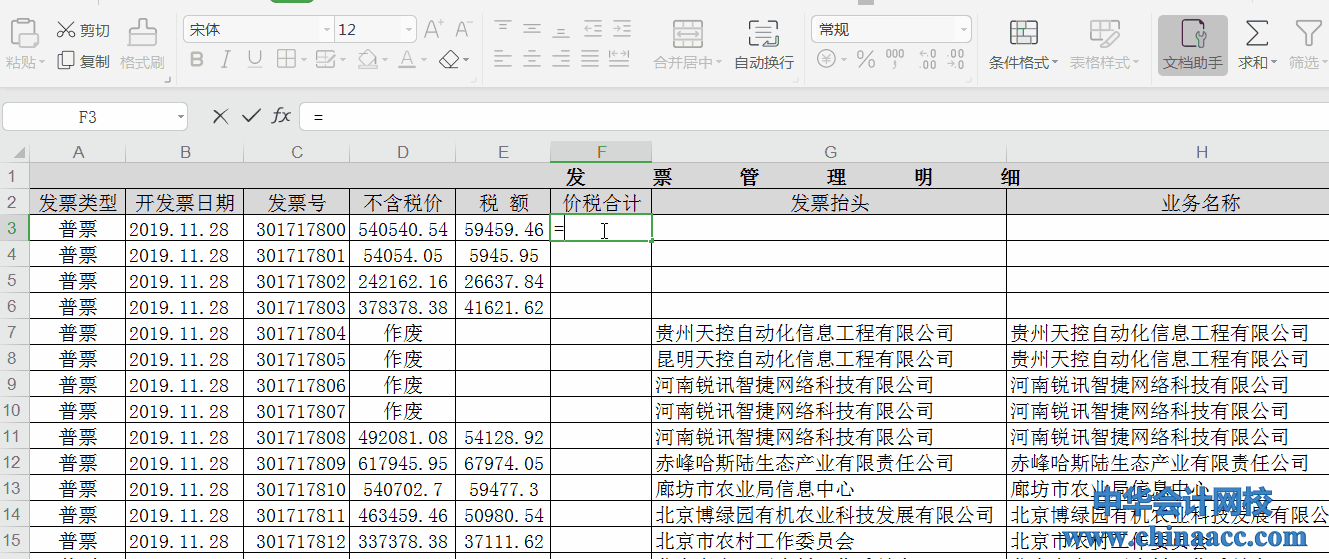
Task: Click cell E3 value 59459.46
Action: 503,229
